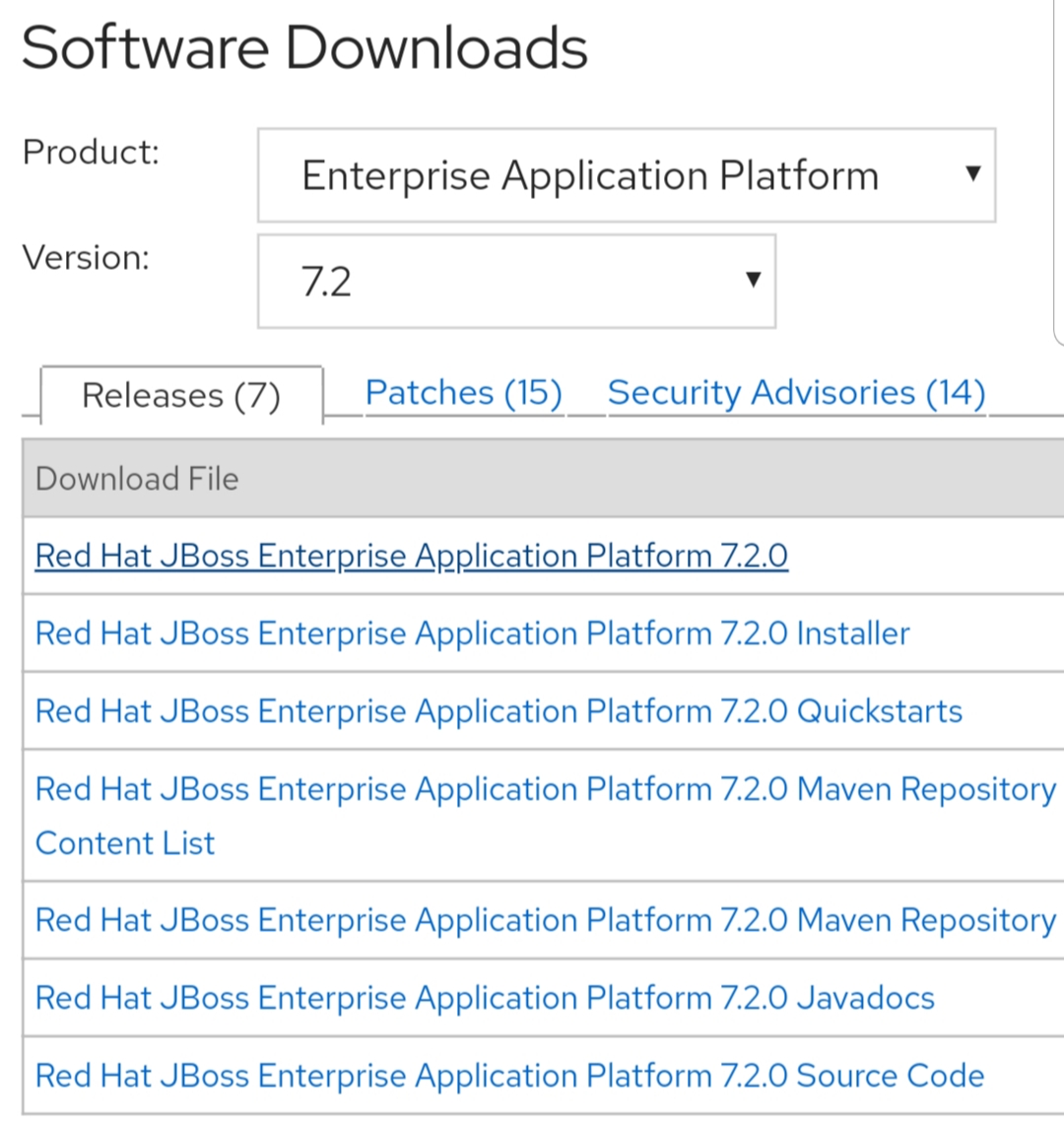Viewport: 1064px width, 1128px height.
Task: Download the 7.2.0 Installer link
Action: (473, 633)
